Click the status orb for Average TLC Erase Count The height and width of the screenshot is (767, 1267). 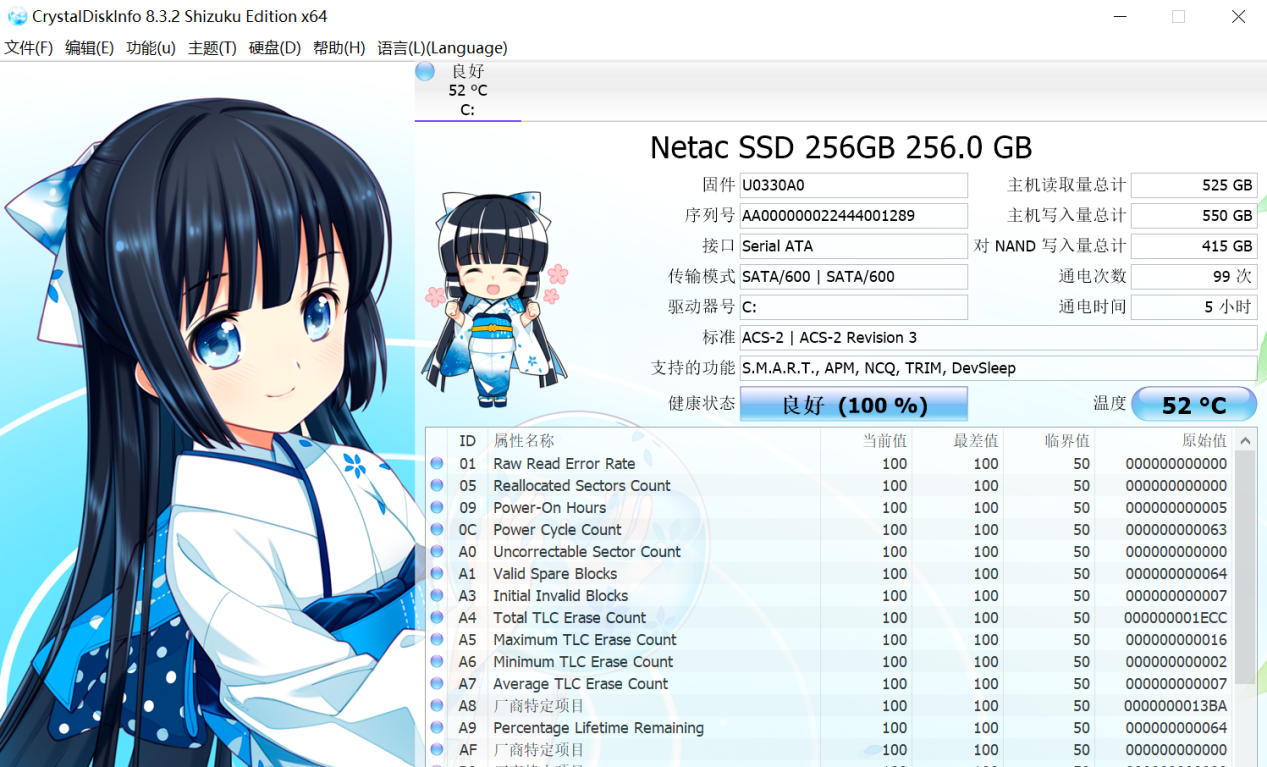[x=437, y=683]
